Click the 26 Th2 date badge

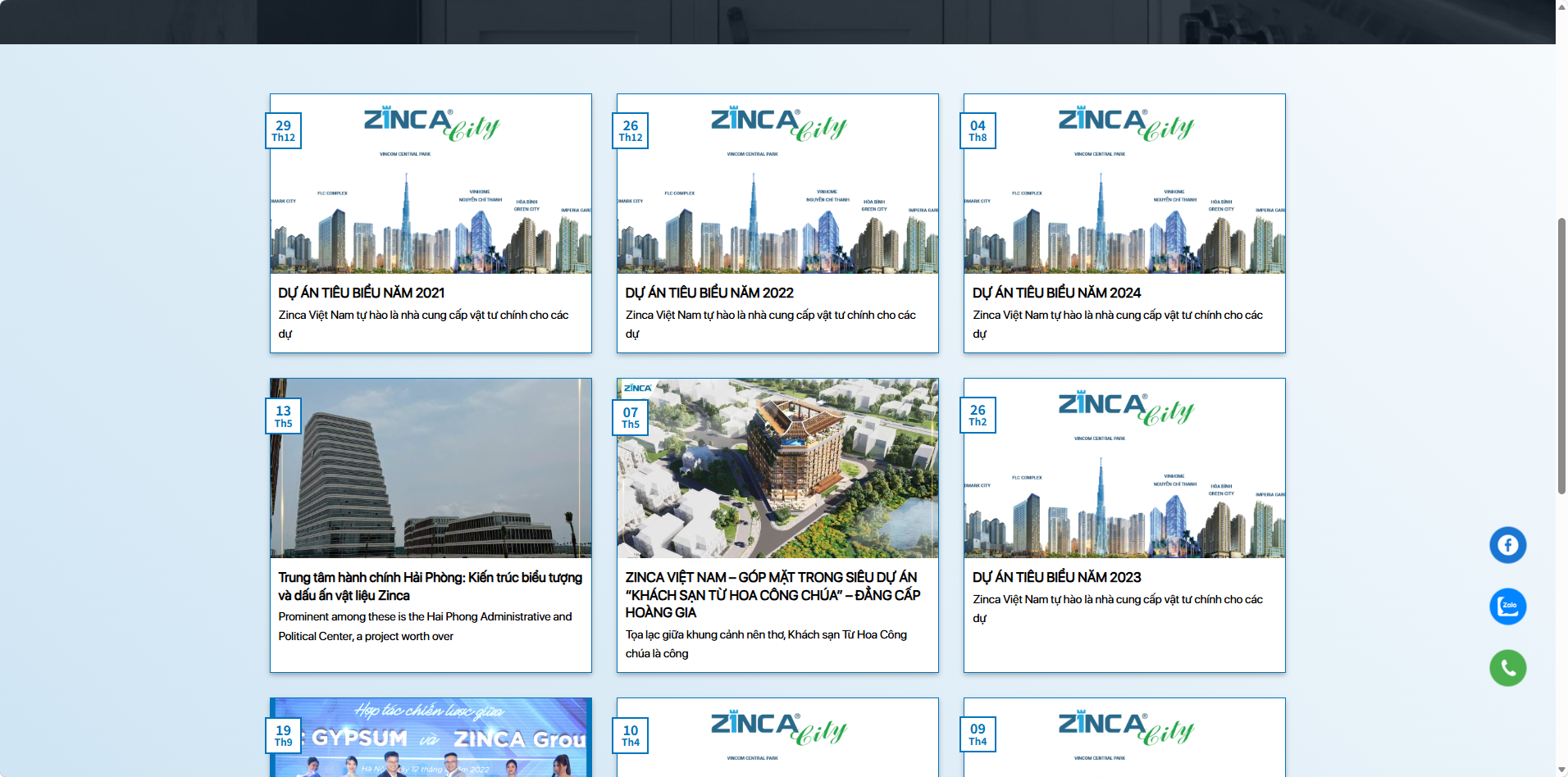click(978, 416)
